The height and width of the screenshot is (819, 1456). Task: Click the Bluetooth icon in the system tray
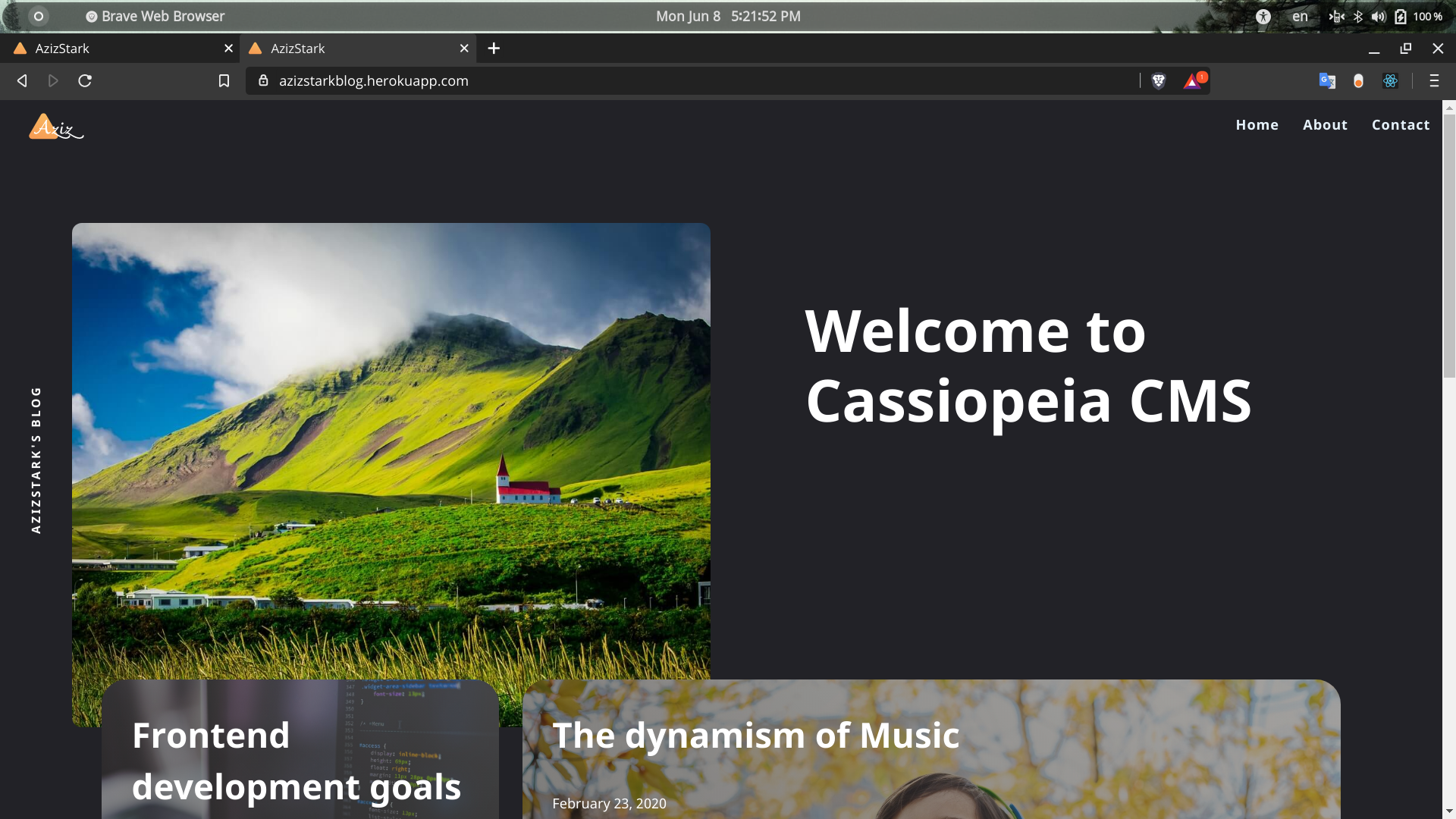coord(1358,16)
